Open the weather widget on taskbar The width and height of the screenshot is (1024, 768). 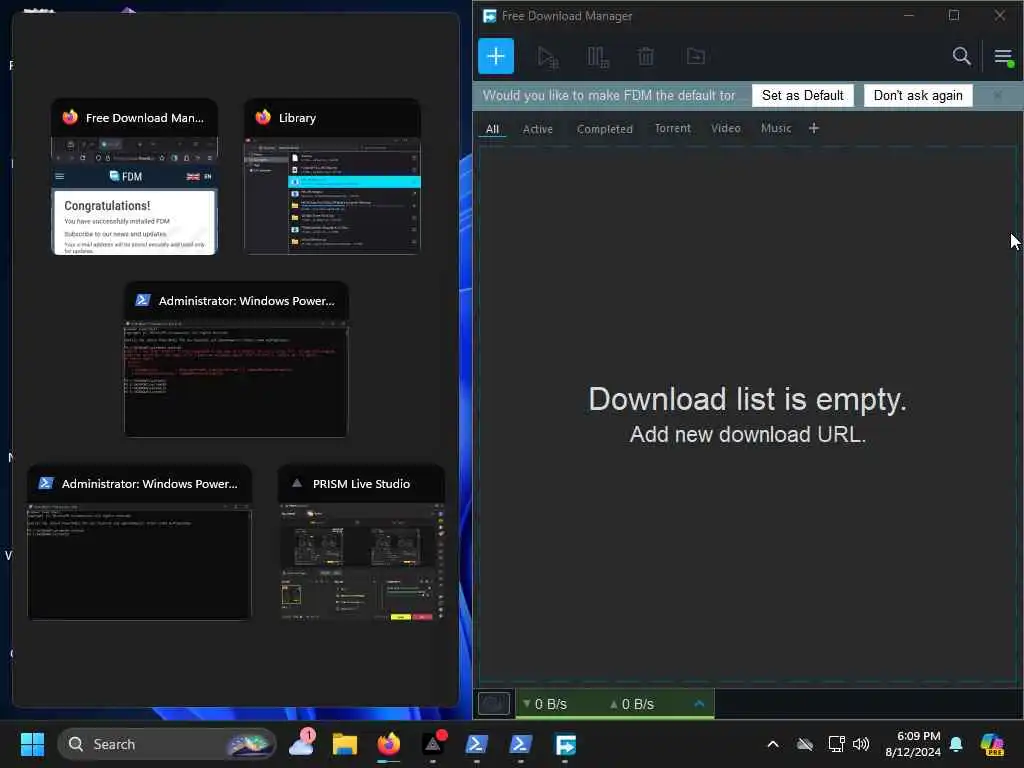tap(302, 743)
